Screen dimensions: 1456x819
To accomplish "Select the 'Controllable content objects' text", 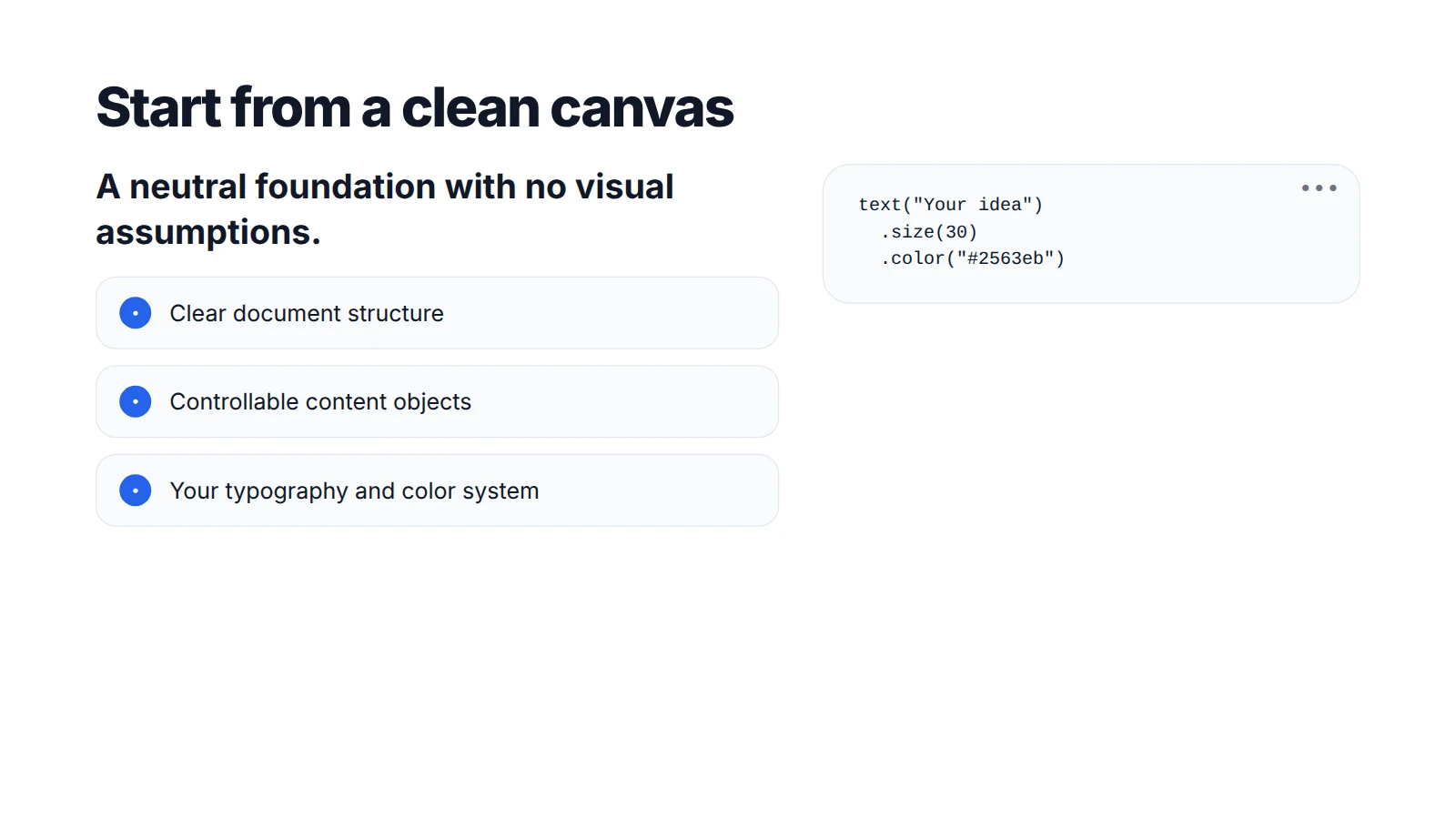I will pyautogui.click(x=320, y=402).
